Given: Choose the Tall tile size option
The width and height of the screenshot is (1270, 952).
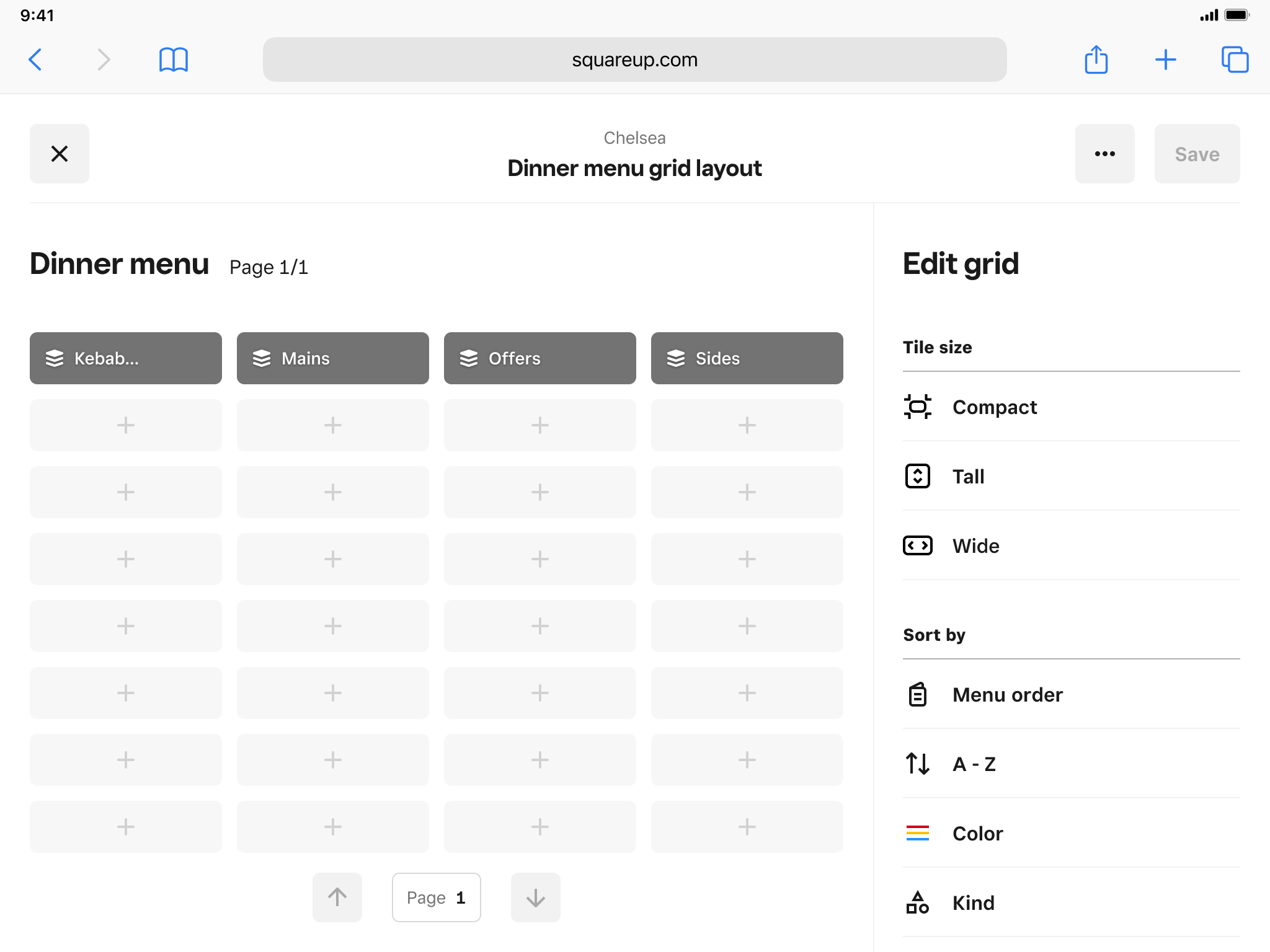Looking at the screenshot, I should click(x=968, y=477).
